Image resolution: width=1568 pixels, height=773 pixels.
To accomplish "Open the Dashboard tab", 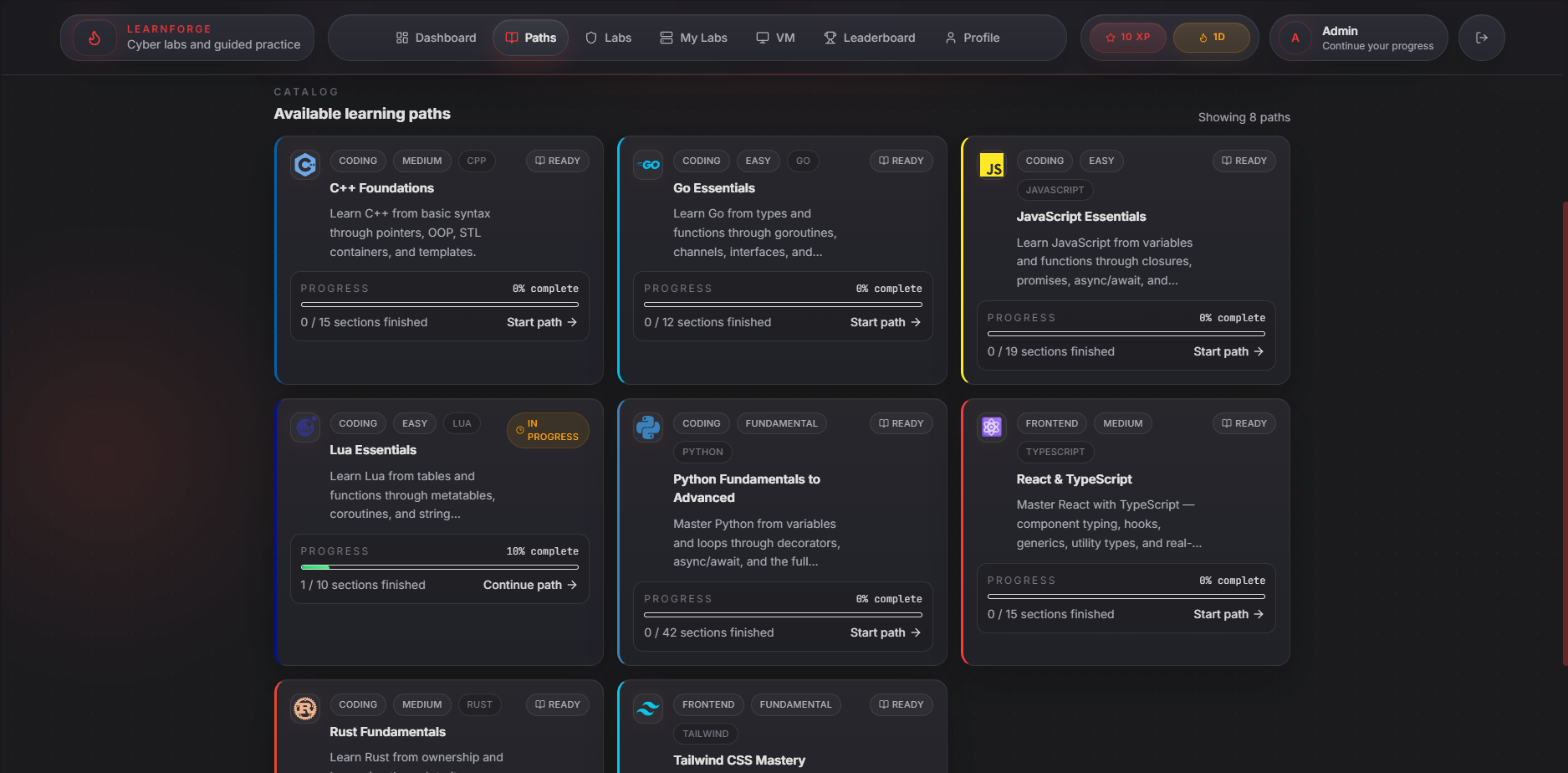I will (436, 38).
